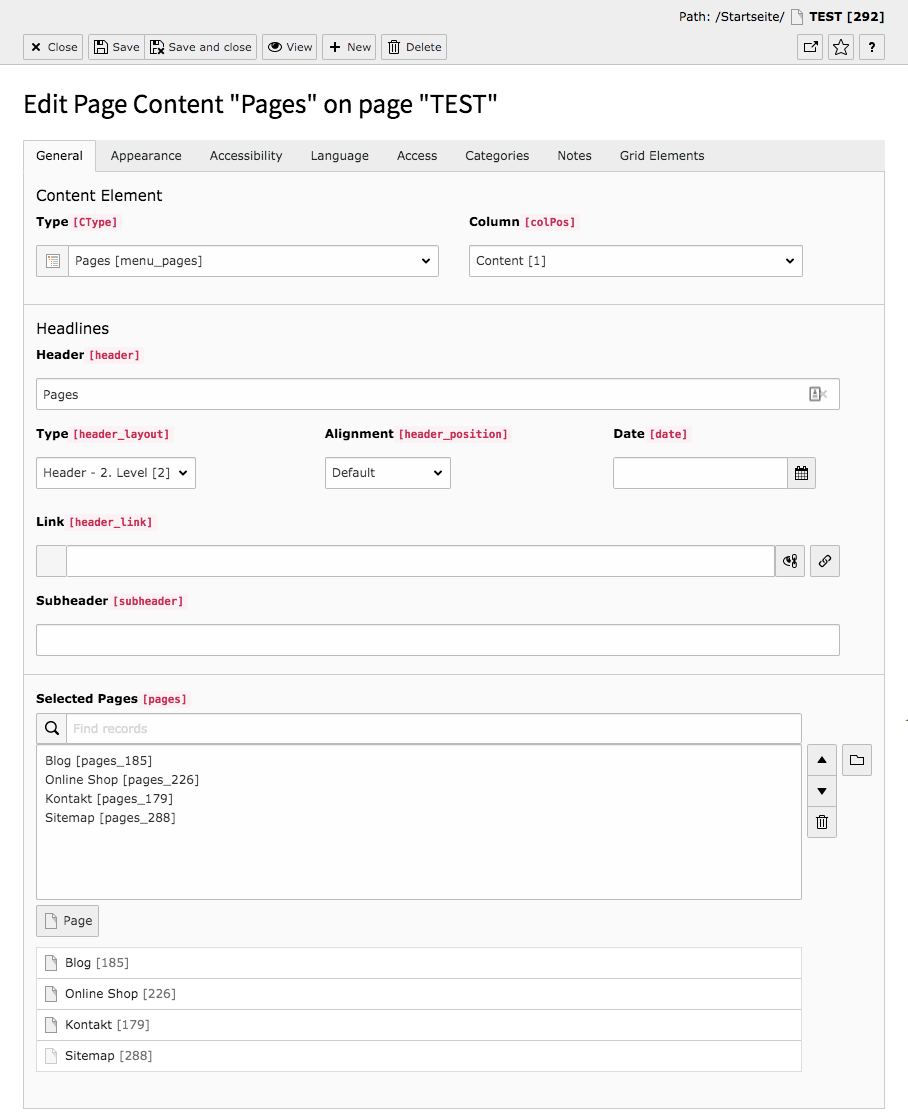
Task: Click the Save and close button
Action: point(201,47)
